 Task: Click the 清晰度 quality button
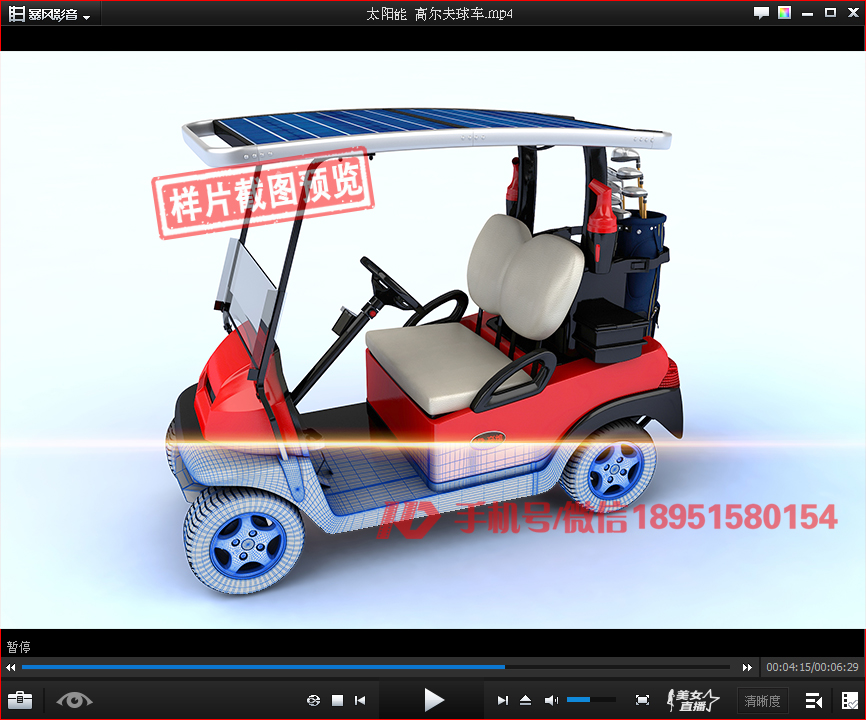pyautogui.click(x=762, y=701)
